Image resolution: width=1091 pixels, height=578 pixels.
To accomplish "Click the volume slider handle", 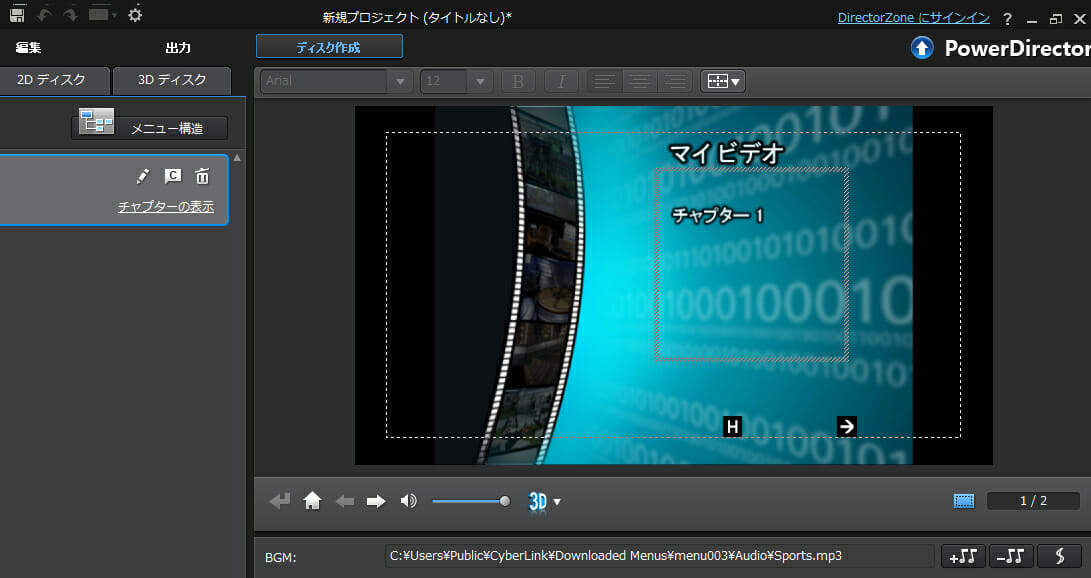I will [x=505, y=501].
